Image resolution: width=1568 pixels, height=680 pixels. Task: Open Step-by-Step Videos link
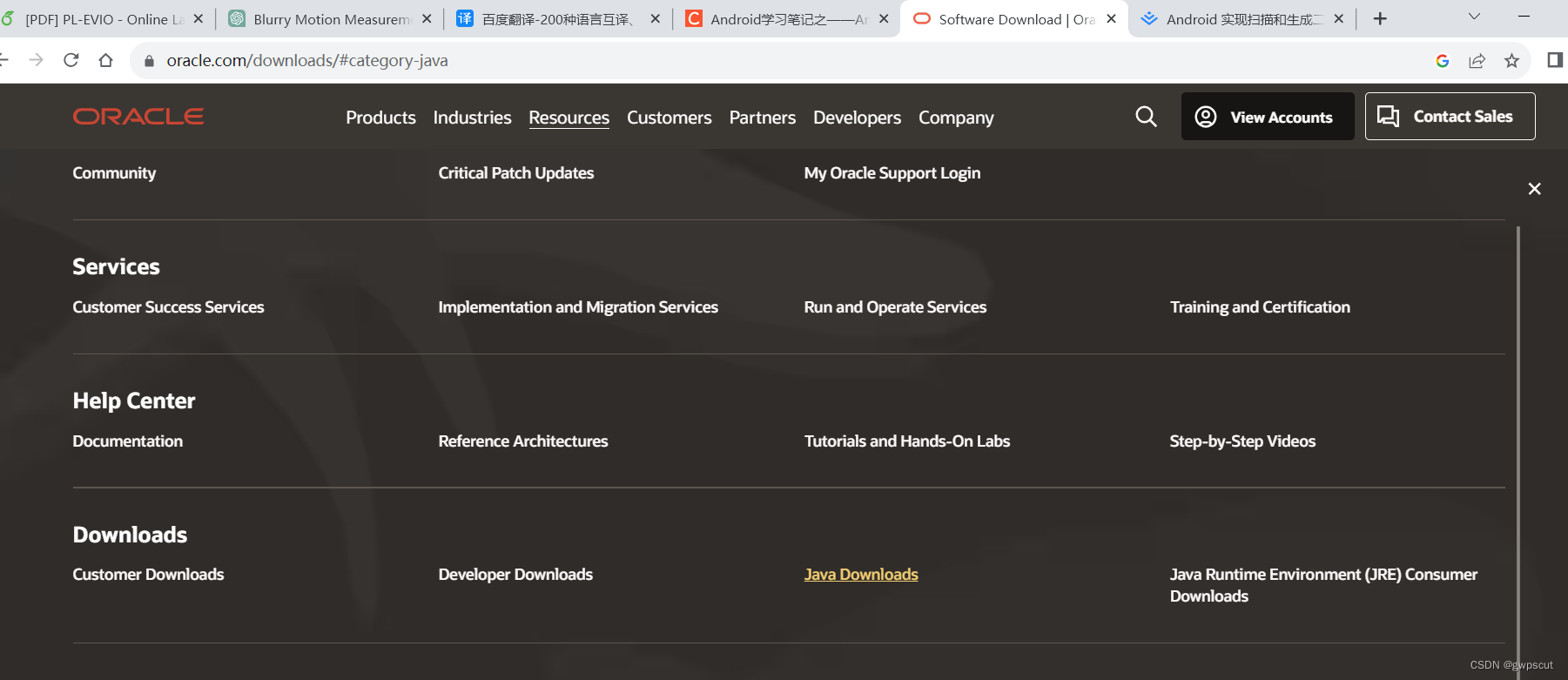point(1242,441)
